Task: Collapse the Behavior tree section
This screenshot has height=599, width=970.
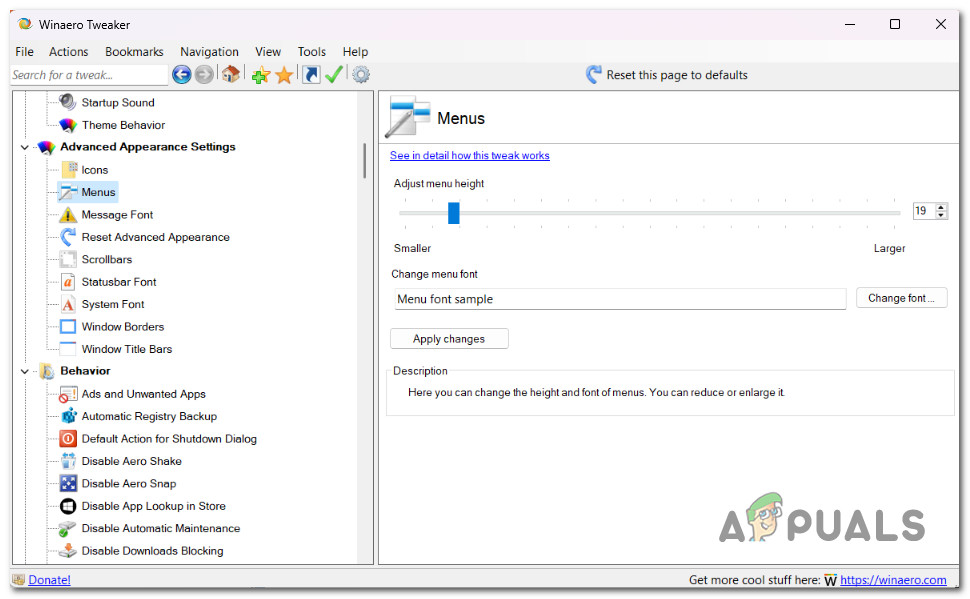Action: coord(25,371)
